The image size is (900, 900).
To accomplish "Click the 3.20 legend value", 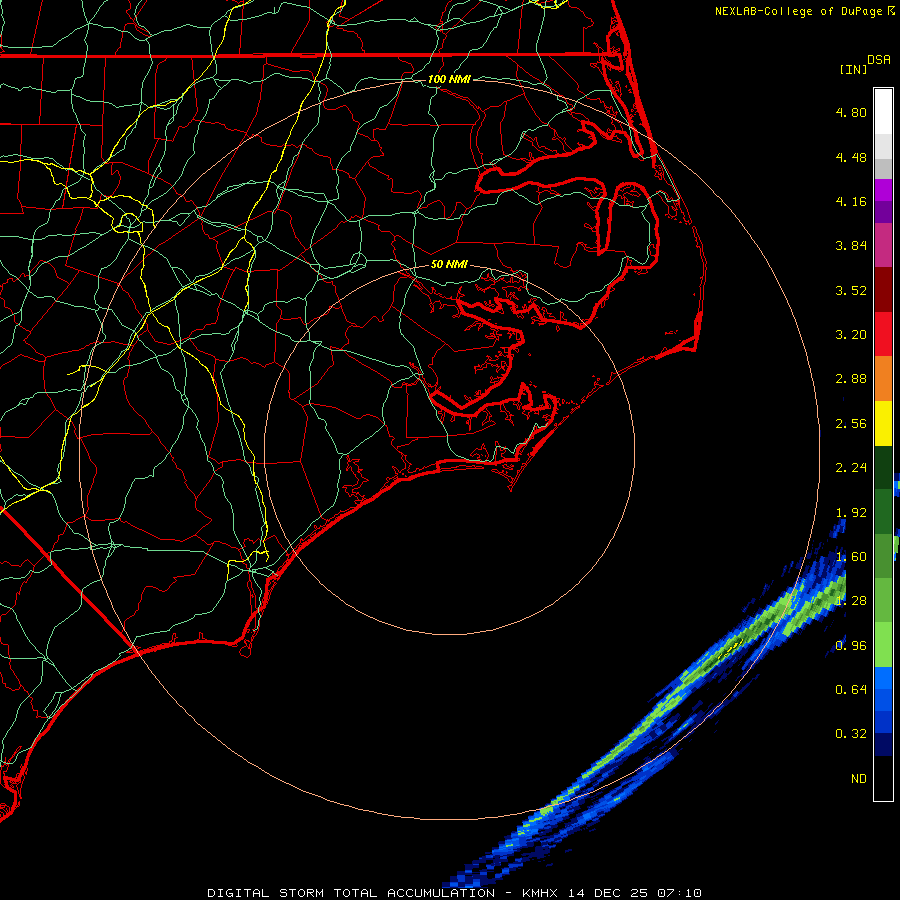I will point(851,335).
